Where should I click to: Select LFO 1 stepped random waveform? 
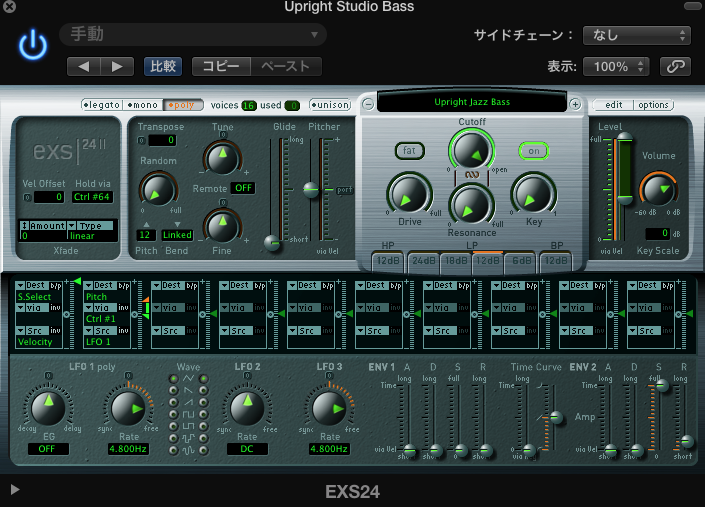pyautogui.click(x=174, y=438)
